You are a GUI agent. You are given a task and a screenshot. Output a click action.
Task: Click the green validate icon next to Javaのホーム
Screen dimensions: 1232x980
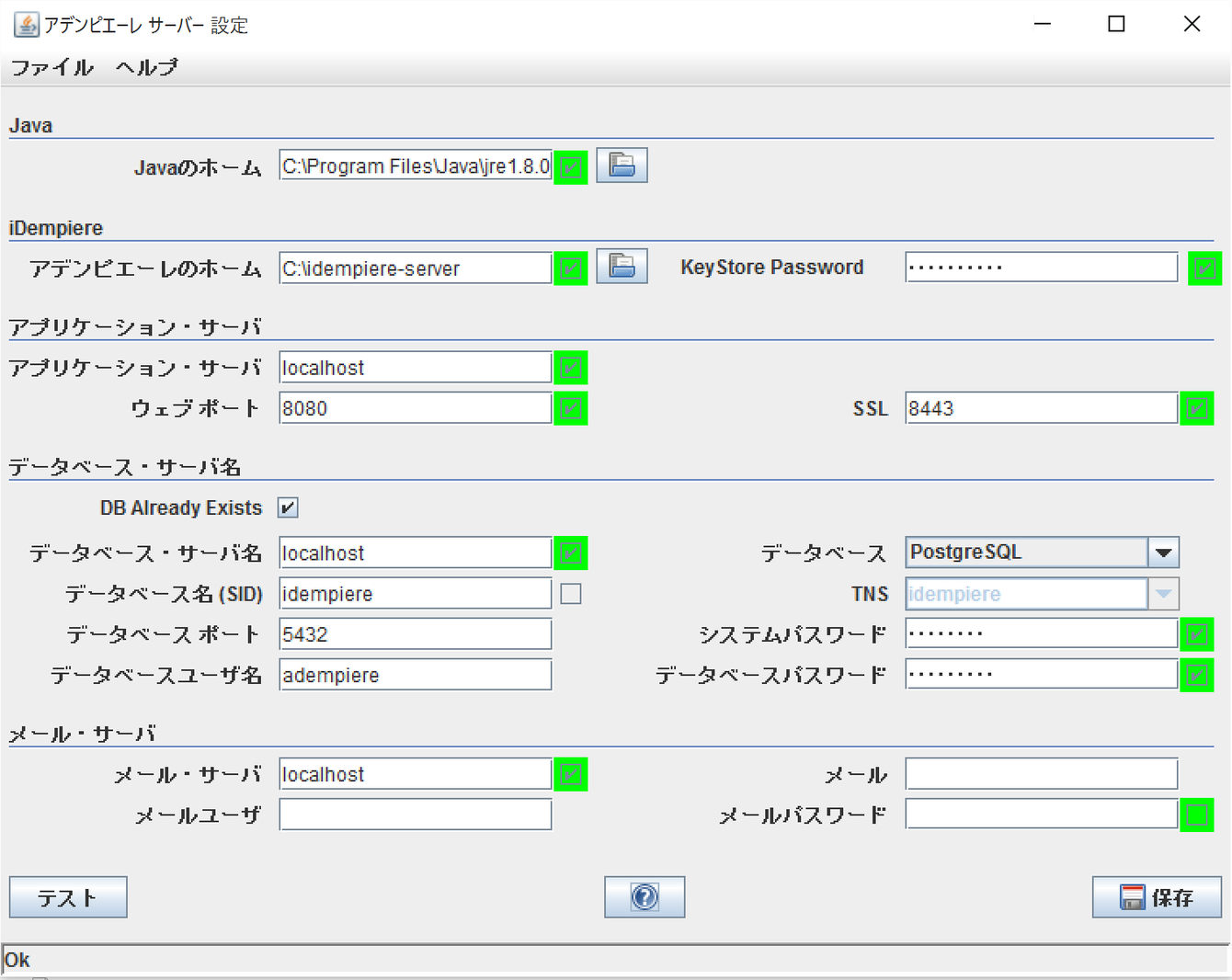(570, 165)
